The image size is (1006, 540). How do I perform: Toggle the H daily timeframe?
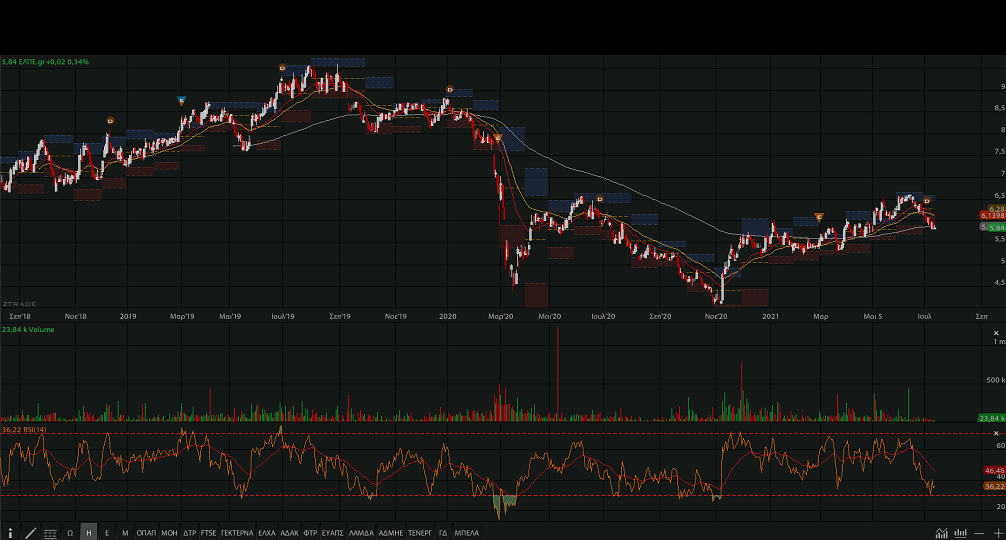coord(88,533)
